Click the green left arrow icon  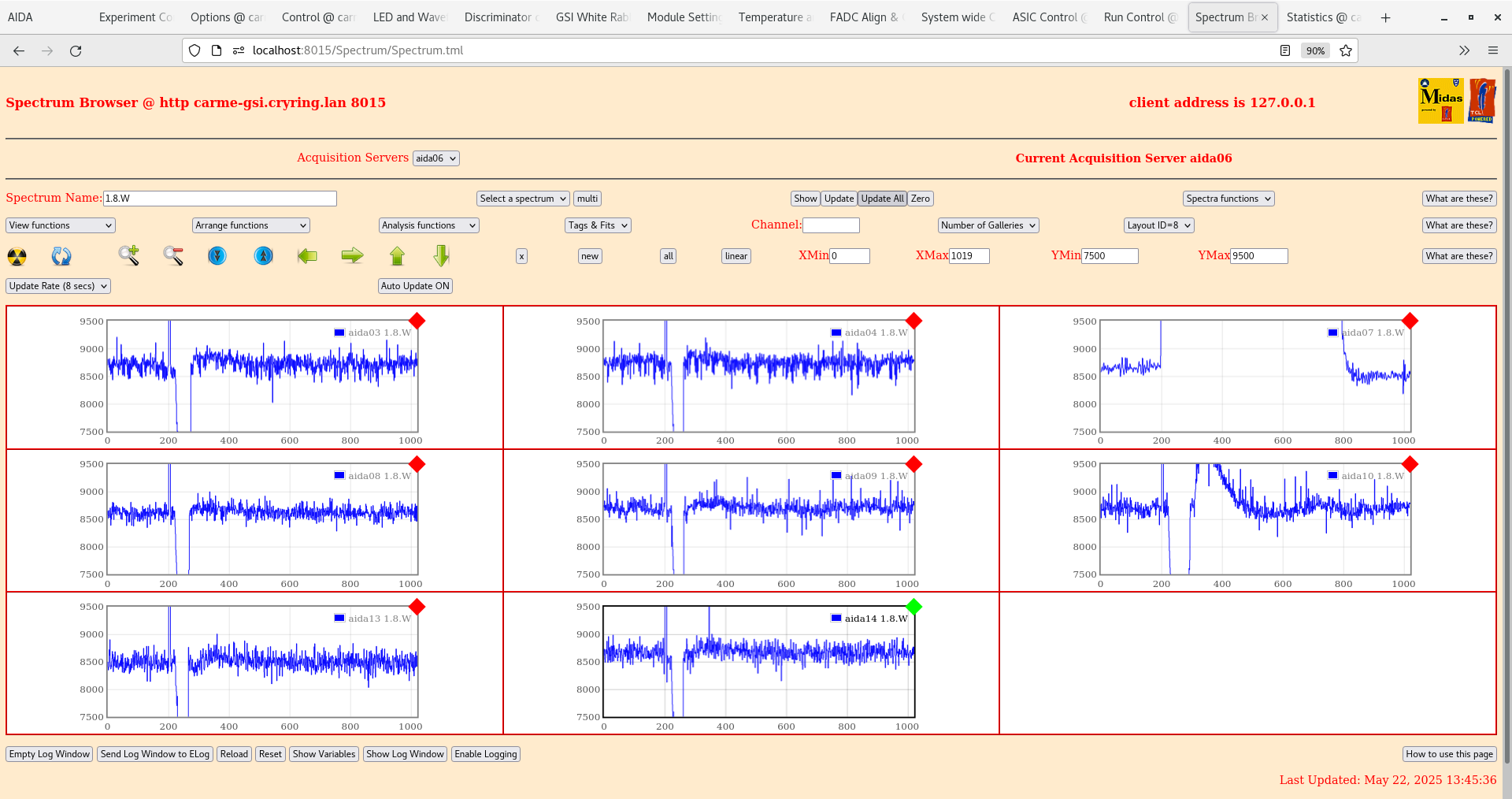[306, 255]
